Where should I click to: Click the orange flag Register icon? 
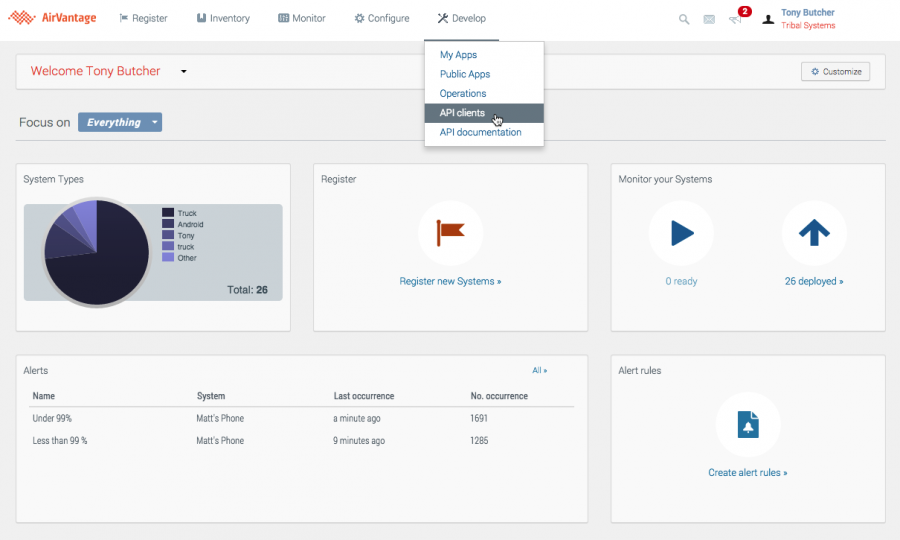click(x=450, y=232)
